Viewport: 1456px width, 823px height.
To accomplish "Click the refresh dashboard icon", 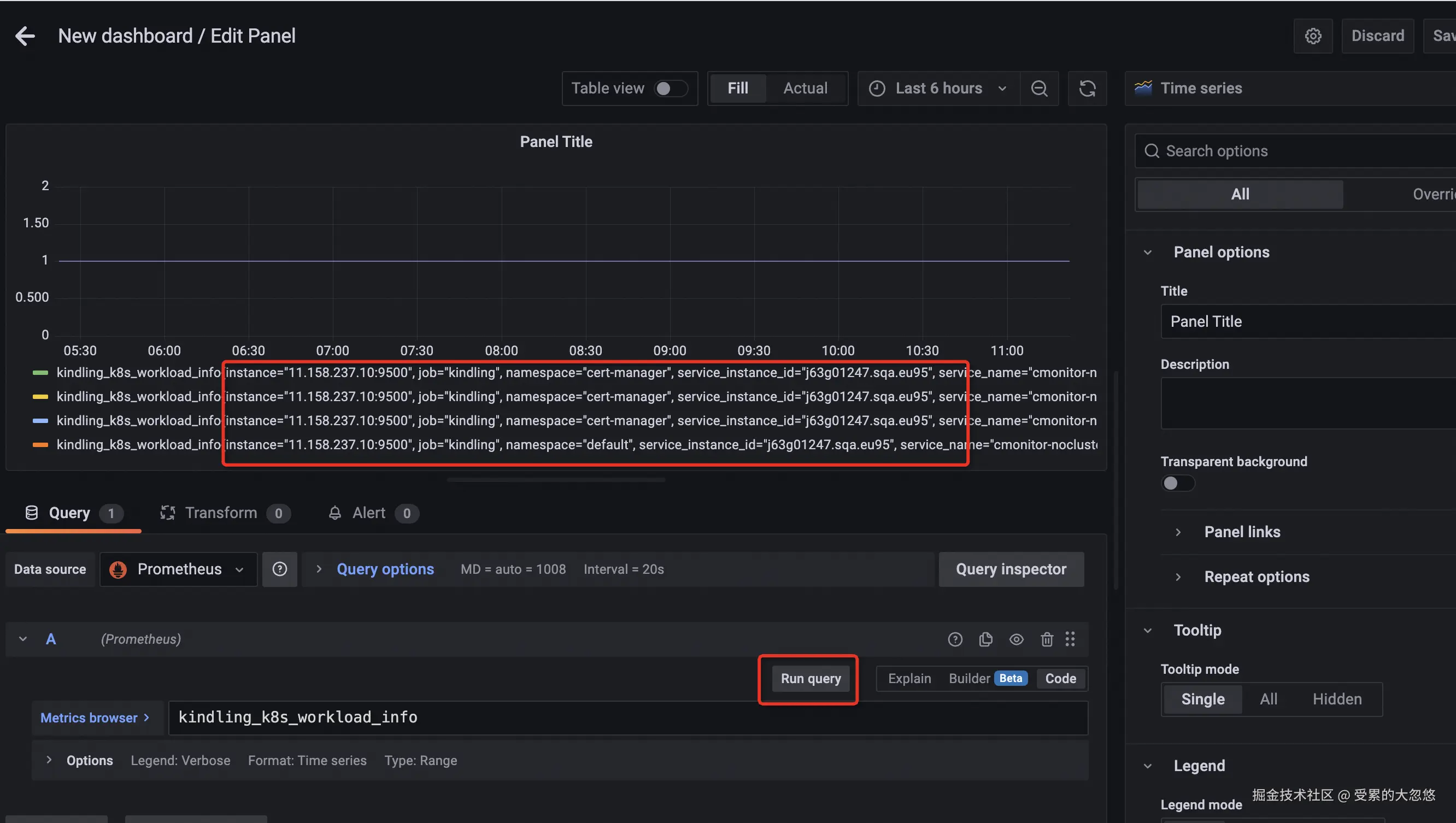I will tap(1087, 89).
